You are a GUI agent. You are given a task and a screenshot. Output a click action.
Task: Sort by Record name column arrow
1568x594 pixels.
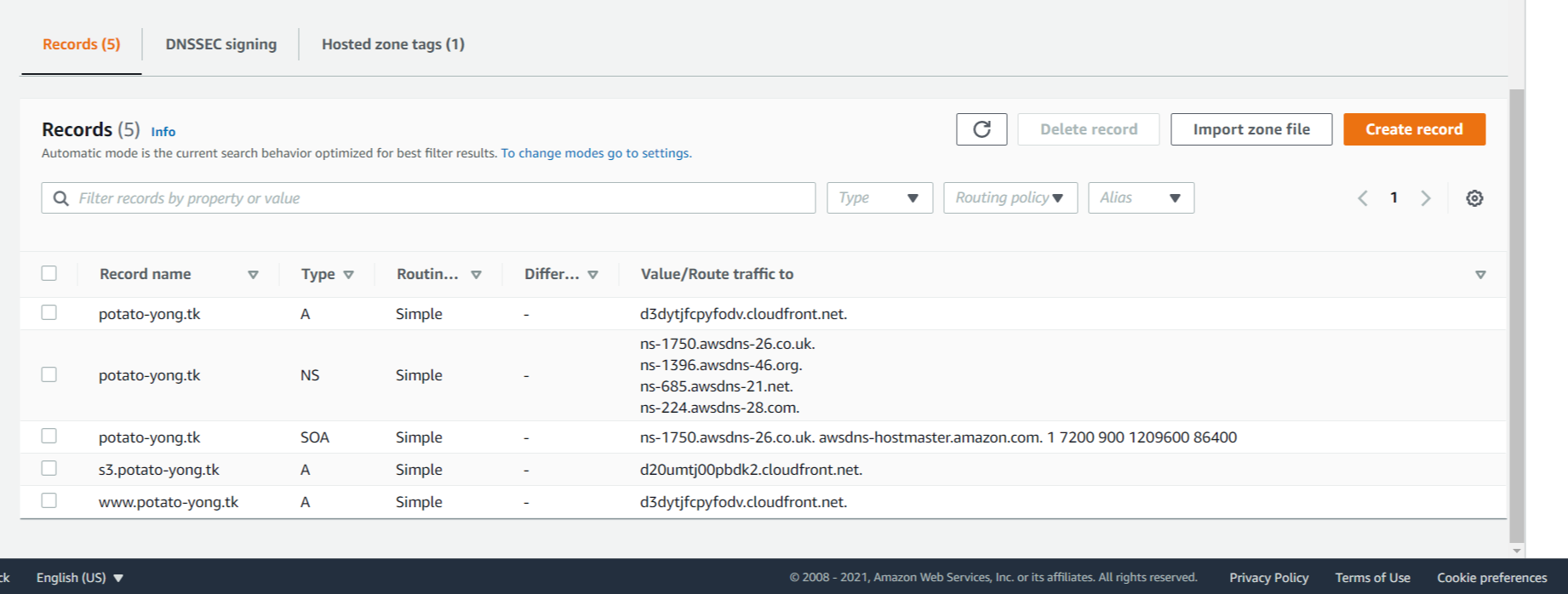point(253,275)
